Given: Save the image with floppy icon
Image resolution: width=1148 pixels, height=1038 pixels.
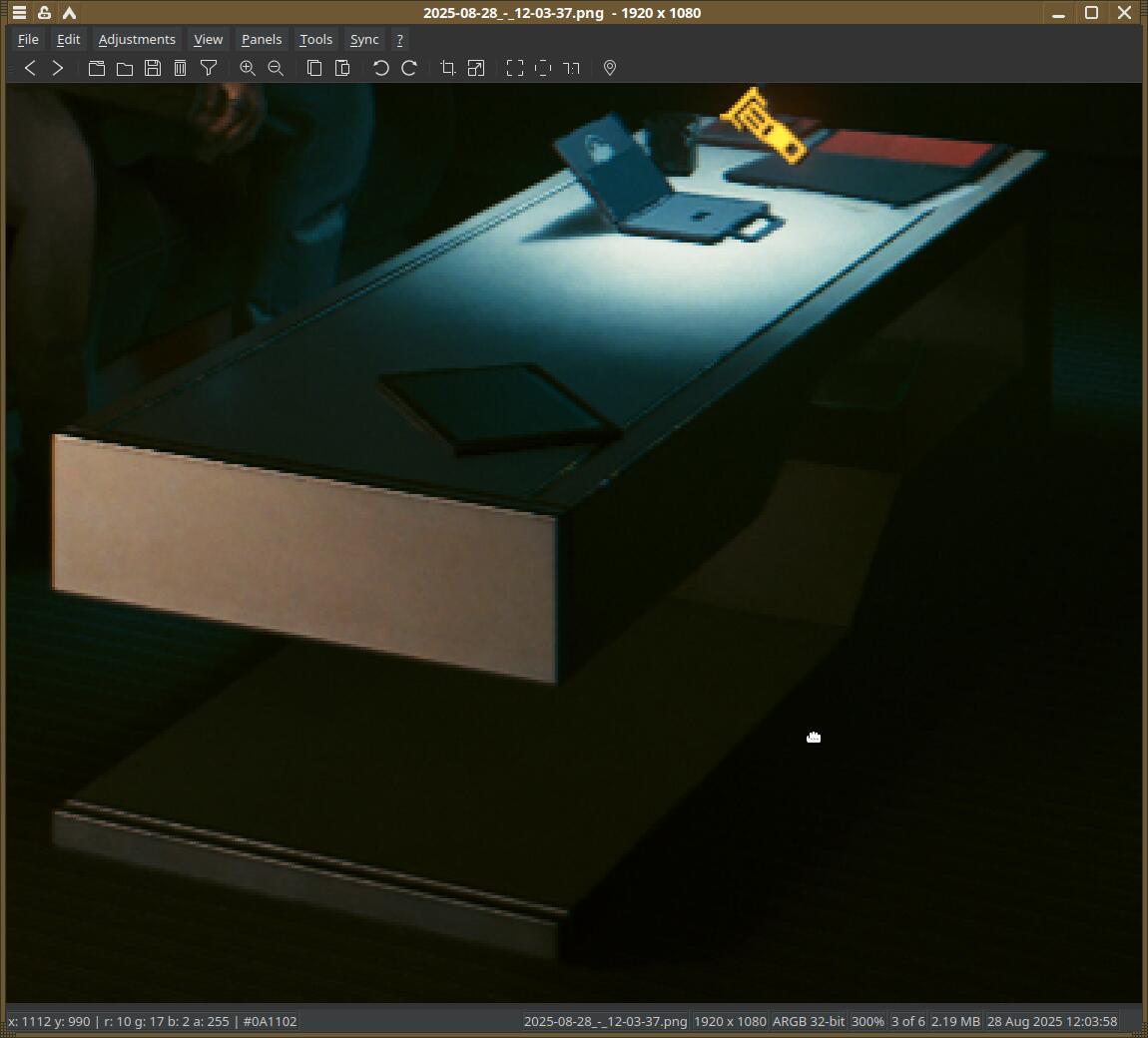Looking at the screenshot, I should [x=153, y=68].
